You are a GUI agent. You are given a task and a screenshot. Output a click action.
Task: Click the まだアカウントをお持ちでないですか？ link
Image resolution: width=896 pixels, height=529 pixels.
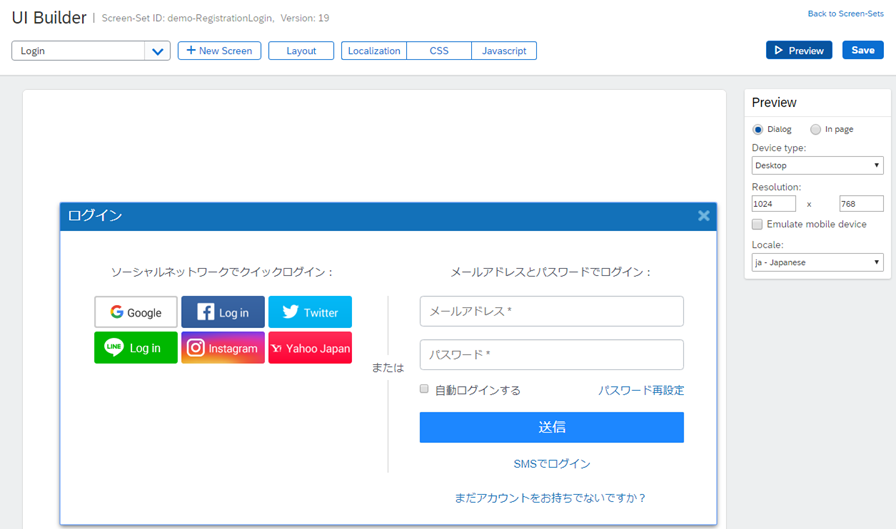pyautogui.click(x=550, y=498)
